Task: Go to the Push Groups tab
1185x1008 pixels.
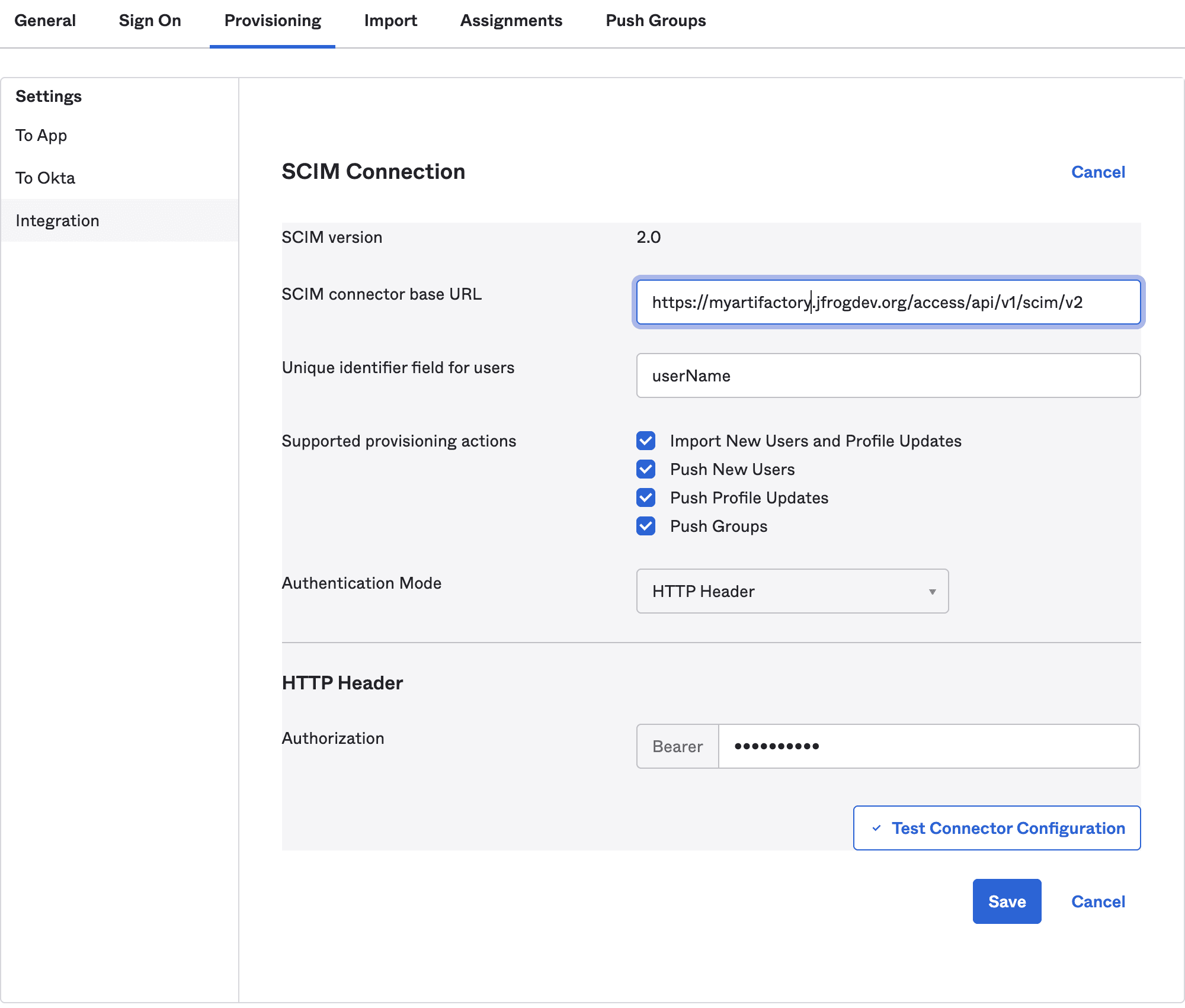Action: 655,20
